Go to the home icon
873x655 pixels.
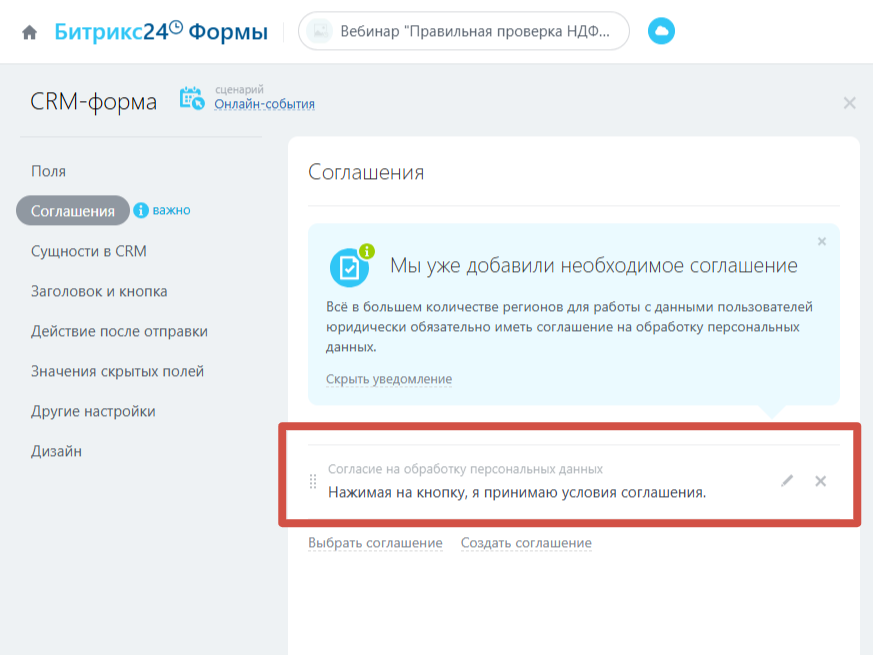(30, 32)
